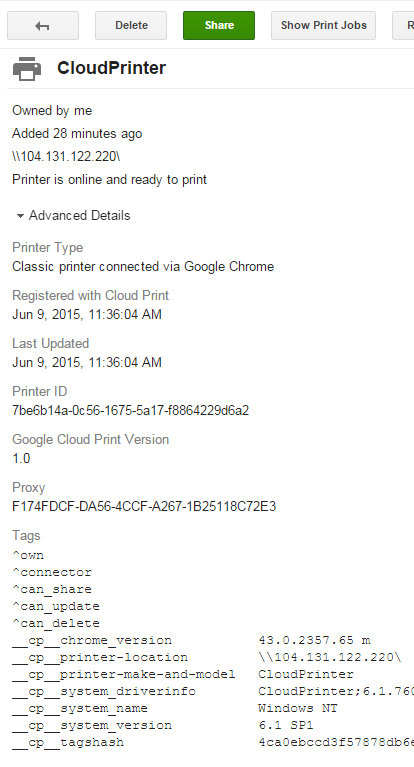Click the Printer is online status text
The width and height of the screenshot is (414, 767).
[x=109, y=180]
